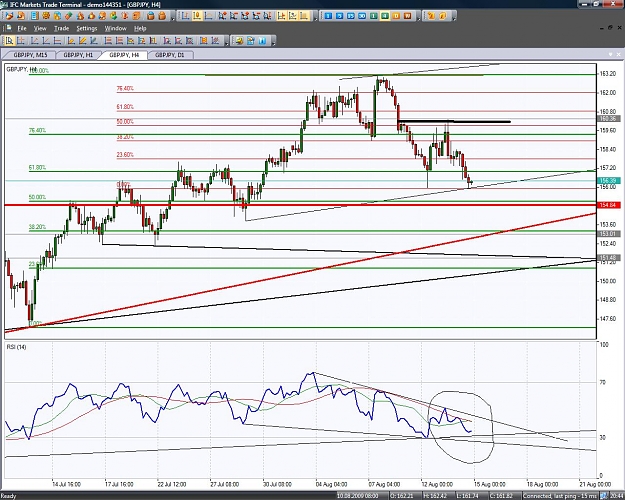Viewport: 625px width, 500px height.
Task: Click the RSI (14) indicator label
Action: 16,347
